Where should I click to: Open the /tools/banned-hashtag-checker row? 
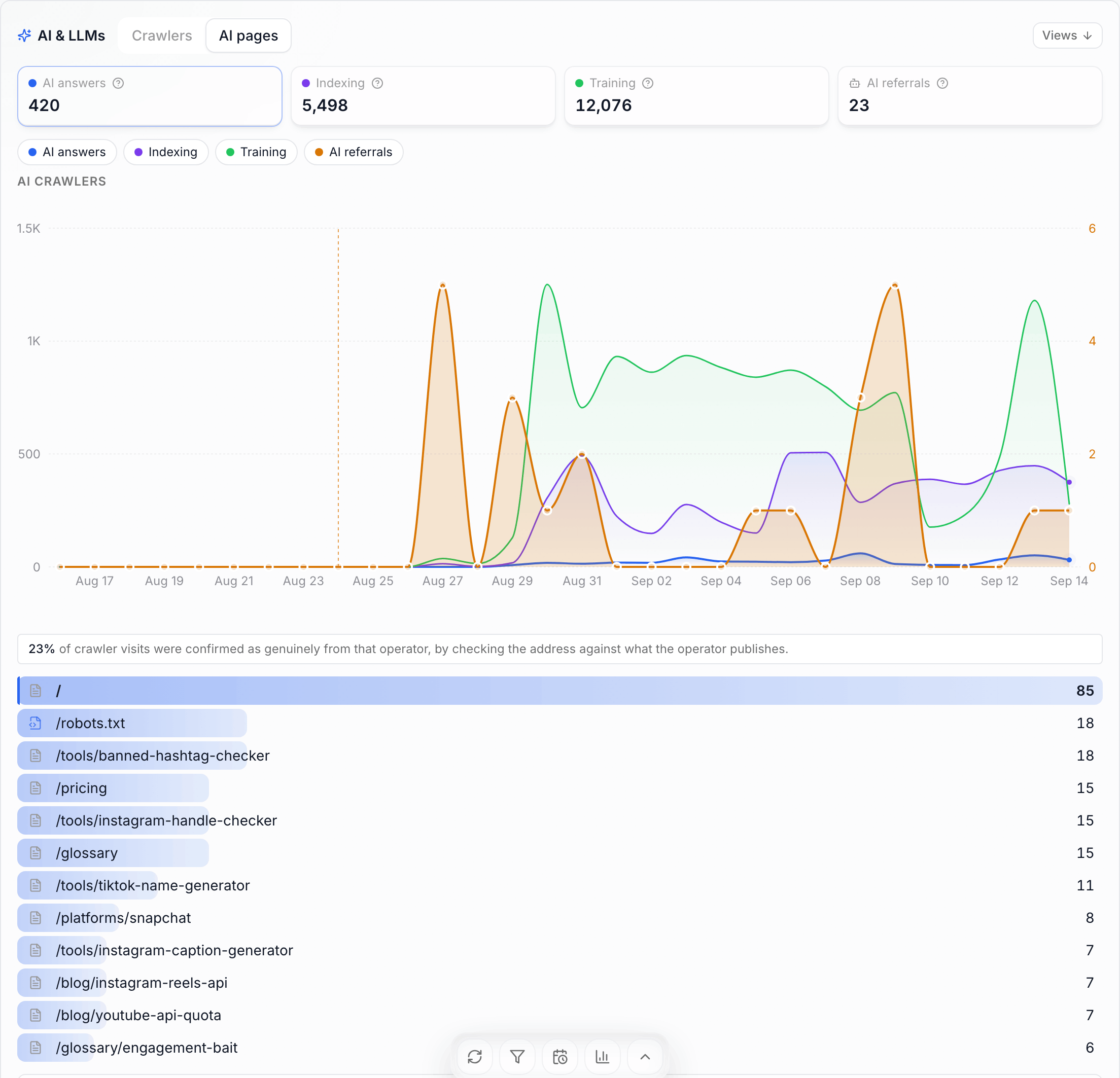pyautogui.click(x=560, y=756)
